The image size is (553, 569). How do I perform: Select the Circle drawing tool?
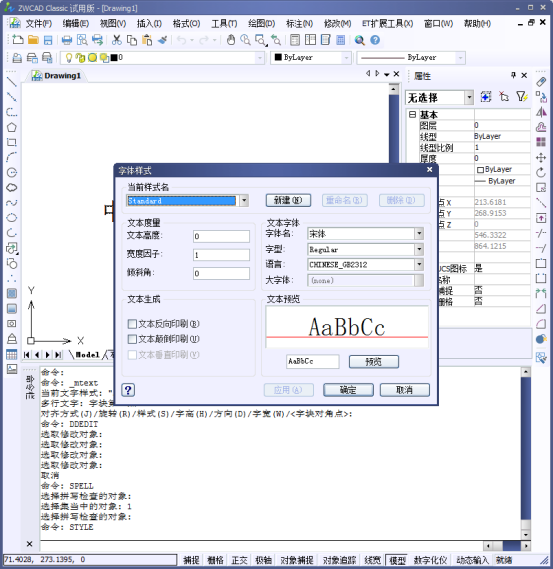pyautogui.click(x=12, y=172)
